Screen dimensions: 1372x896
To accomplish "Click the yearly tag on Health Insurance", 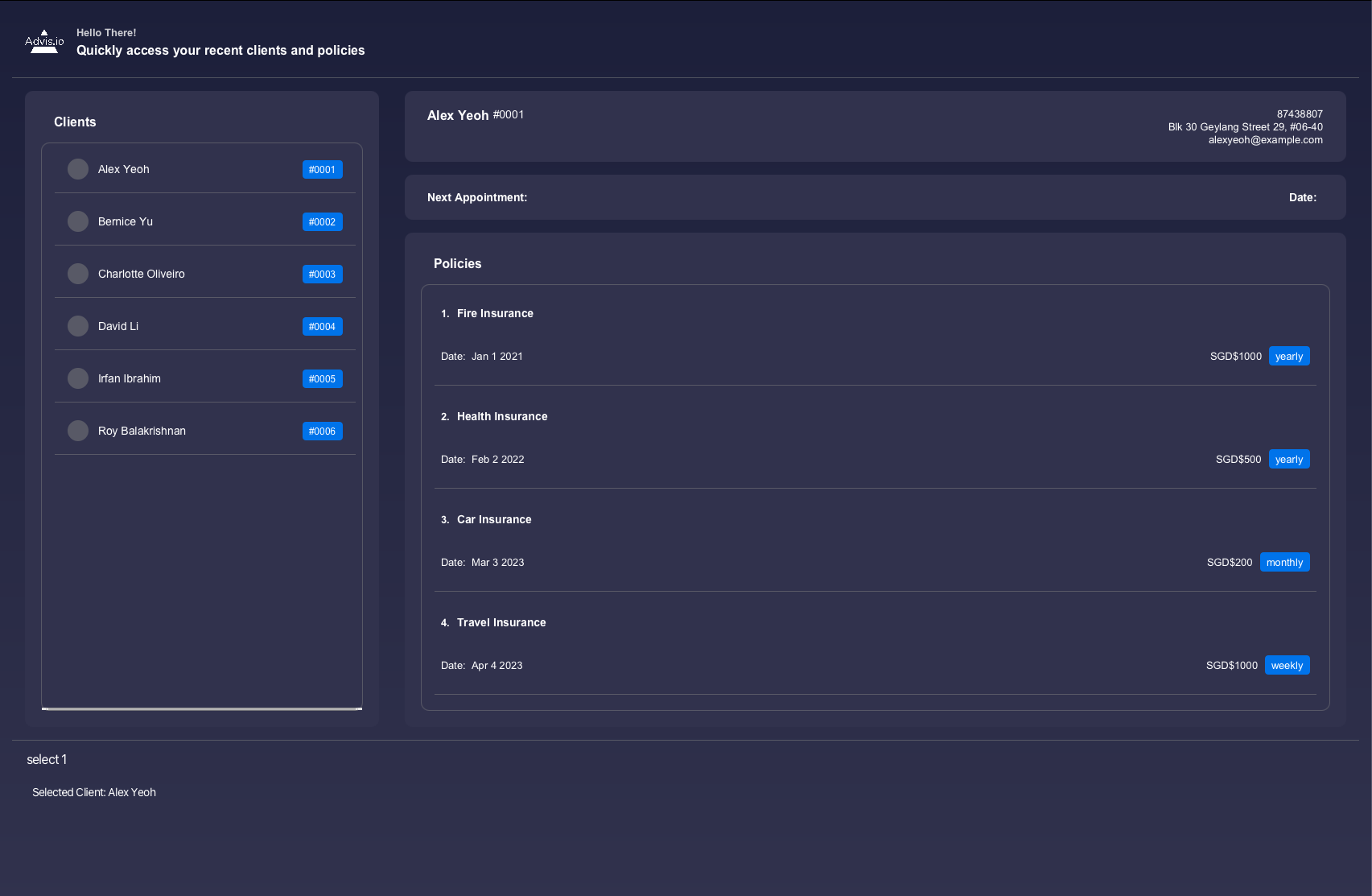I will pos(1289,459).
